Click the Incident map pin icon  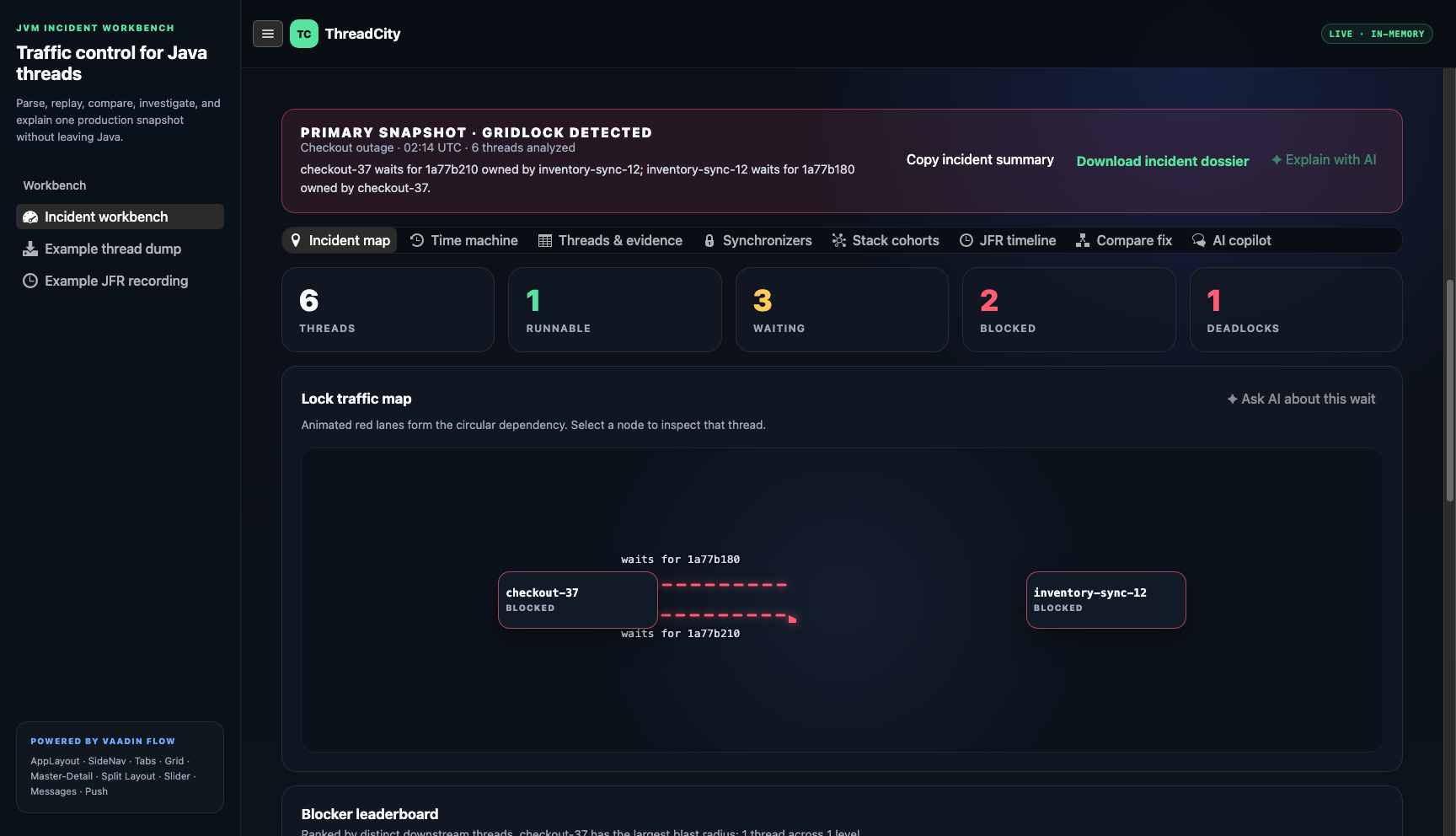click(296, 240)
